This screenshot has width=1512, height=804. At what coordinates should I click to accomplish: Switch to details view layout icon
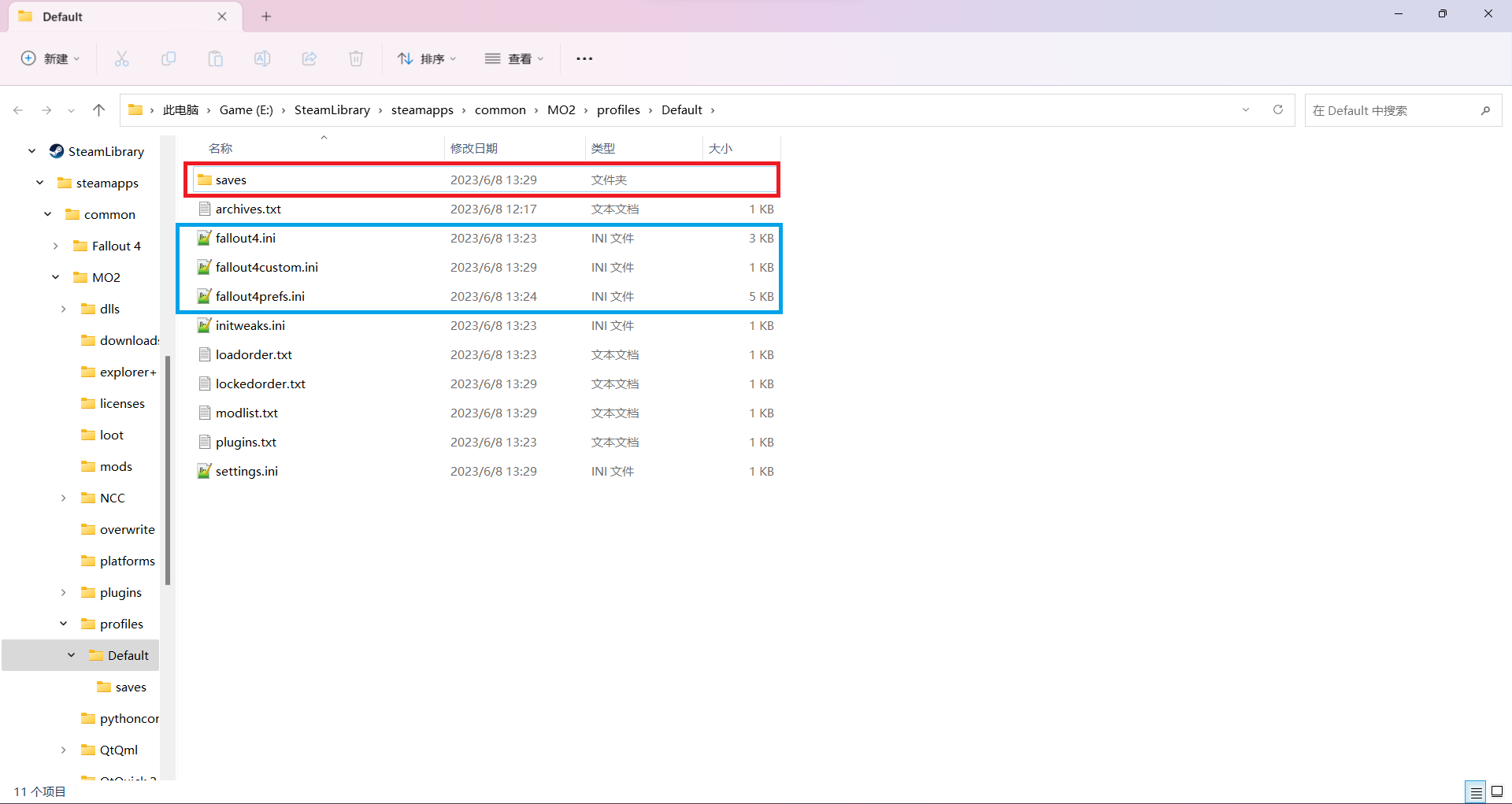tap(1476, 791)
